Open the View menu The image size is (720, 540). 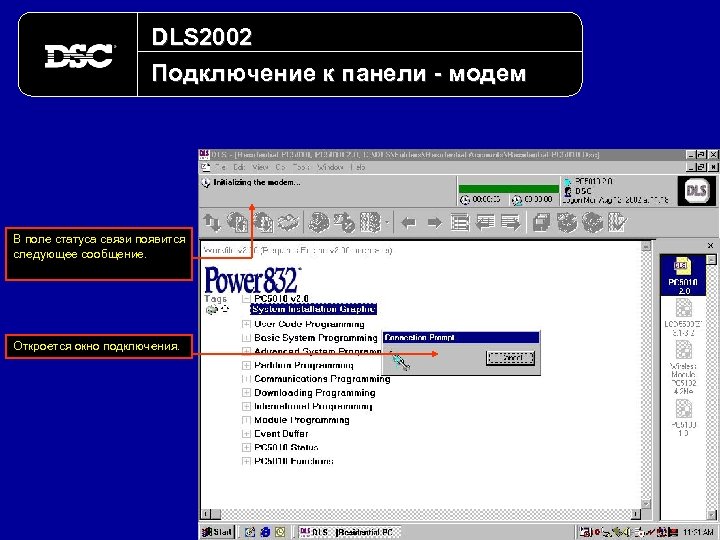tap(260, 168)
